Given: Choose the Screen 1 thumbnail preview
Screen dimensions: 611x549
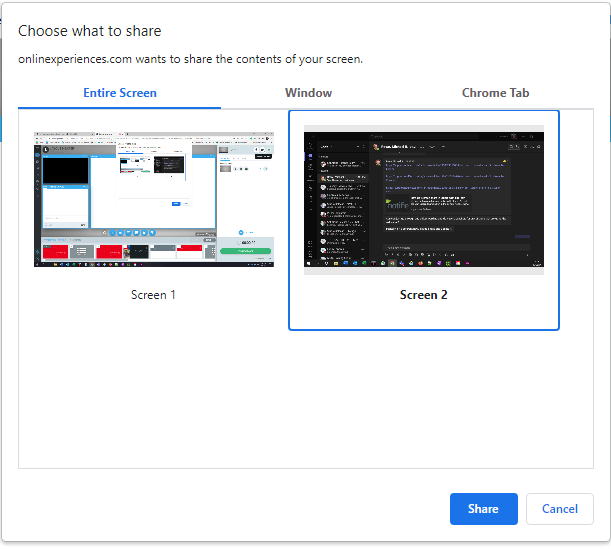Looking at the screenshot, I should (x=154, y=199).
